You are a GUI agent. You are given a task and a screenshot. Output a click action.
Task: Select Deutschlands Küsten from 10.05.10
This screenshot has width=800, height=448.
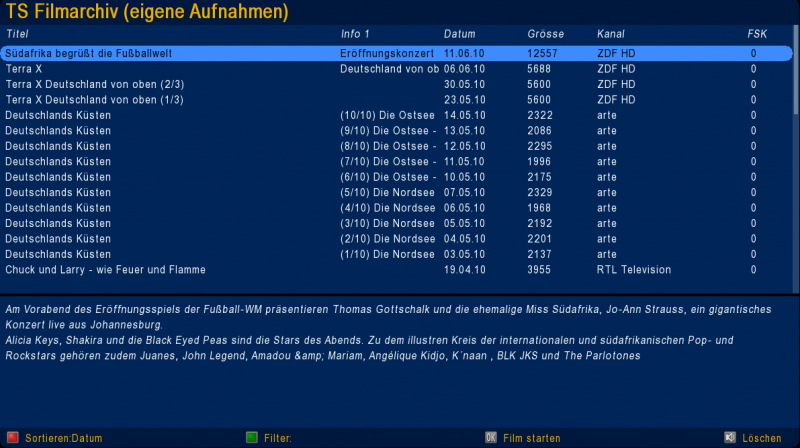[396, 177]
